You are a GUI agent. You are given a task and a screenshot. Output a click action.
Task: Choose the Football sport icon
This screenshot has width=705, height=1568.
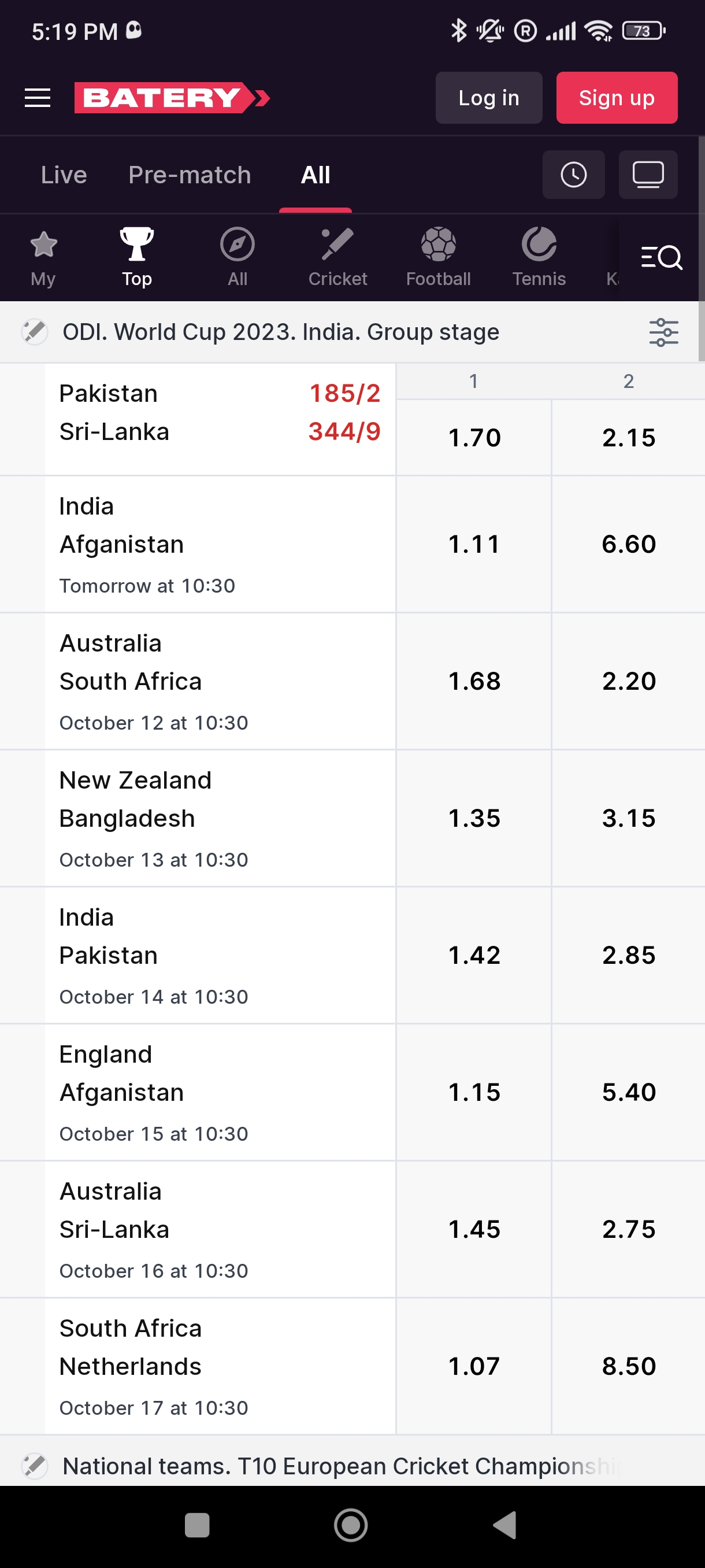(x=438, y=257)
